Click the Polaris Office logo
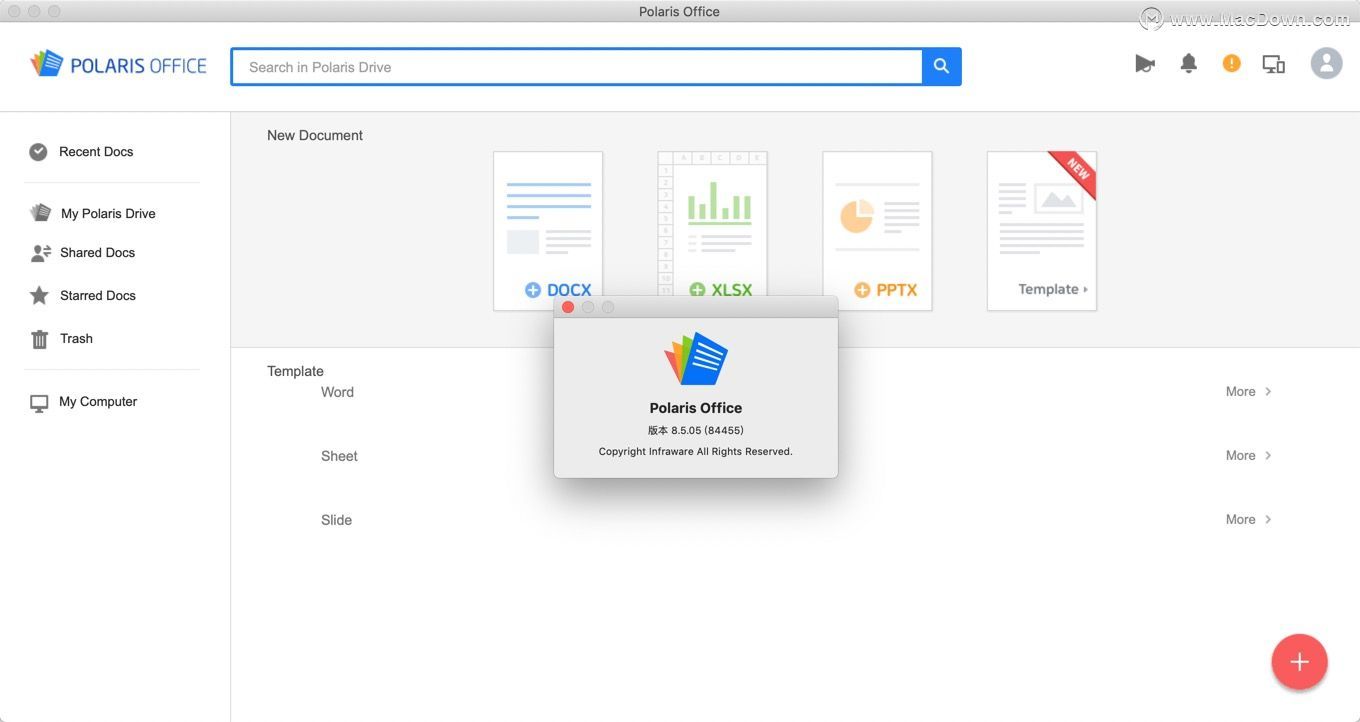This screenshot has height=722, width=1360. (x=118, y=65)
